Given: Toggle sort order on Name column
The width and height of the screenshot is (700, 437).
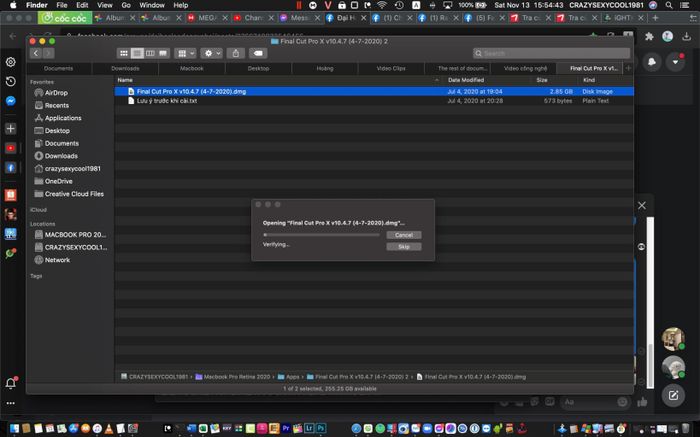Looking at the screenshot, I should 277,80.
